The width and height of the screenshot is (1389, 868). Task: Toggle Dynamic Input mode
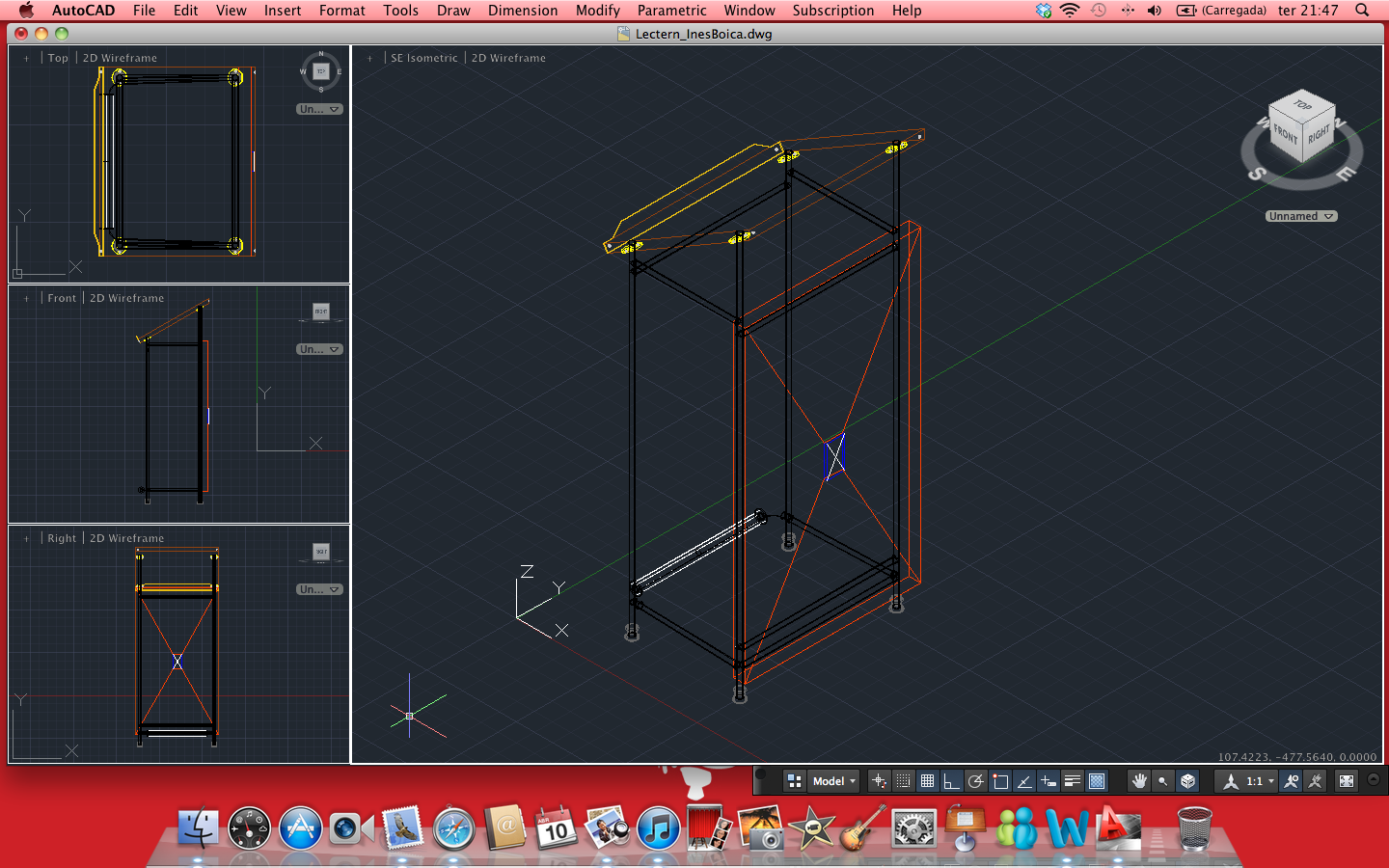1049,781
